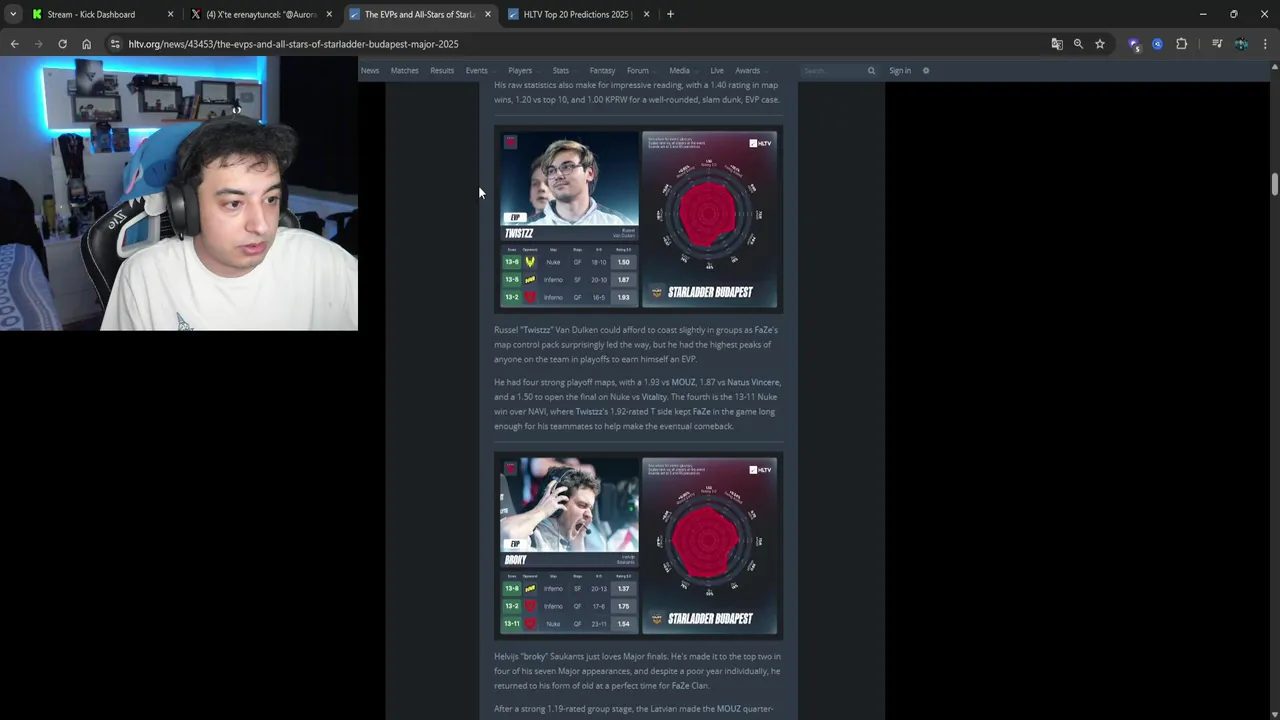Screen dimensions: 1280x720
Task: Sign in to HLTV
Action: 900,71
